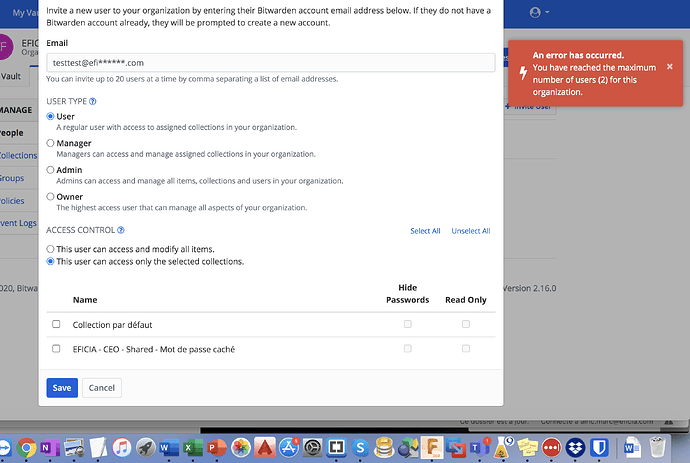Click the Email input field
The width and height of the screenshot is (690, 463).
tap(271, 62)
